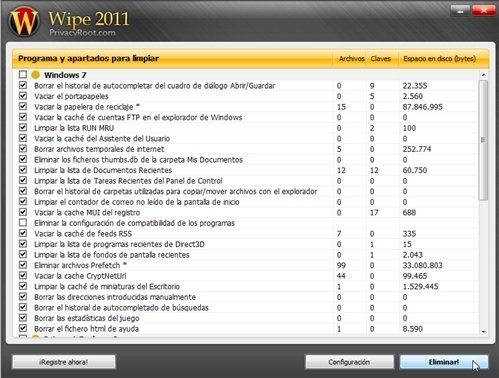Click the PrivacyRoot.com link text

click(82, 33)
